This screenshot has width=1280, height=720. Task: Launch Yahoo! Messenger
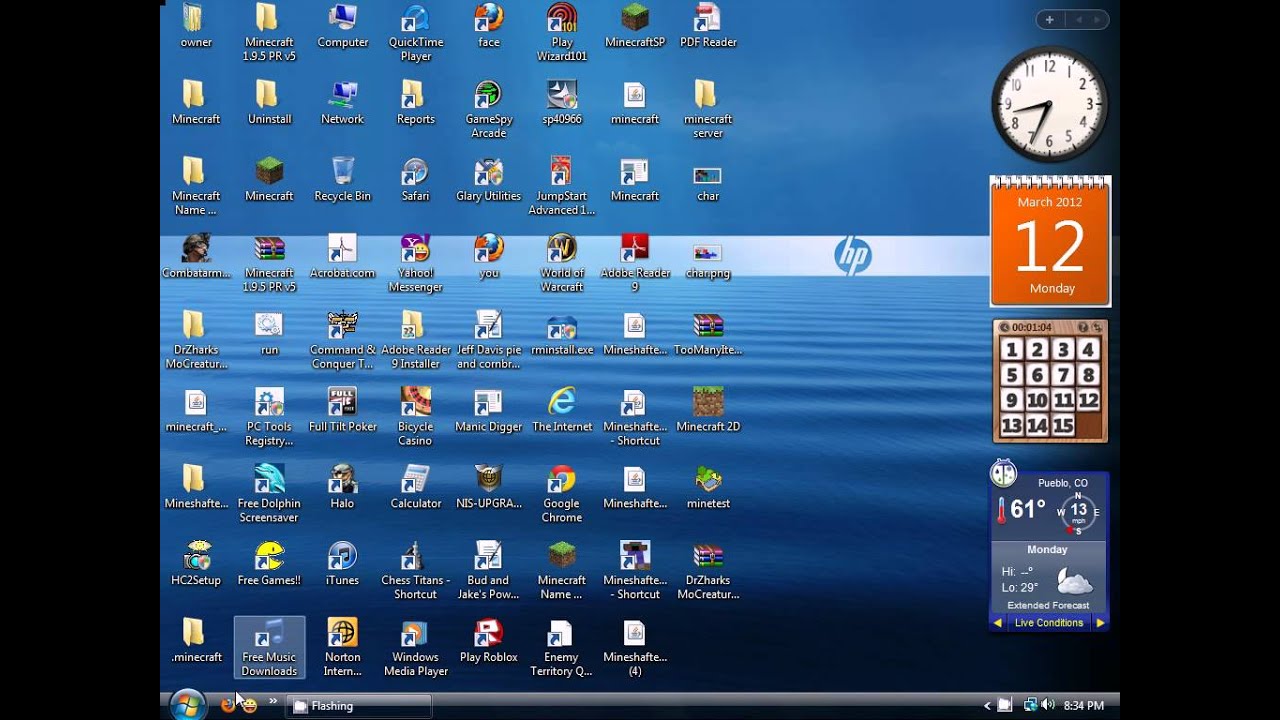(416, 264)
